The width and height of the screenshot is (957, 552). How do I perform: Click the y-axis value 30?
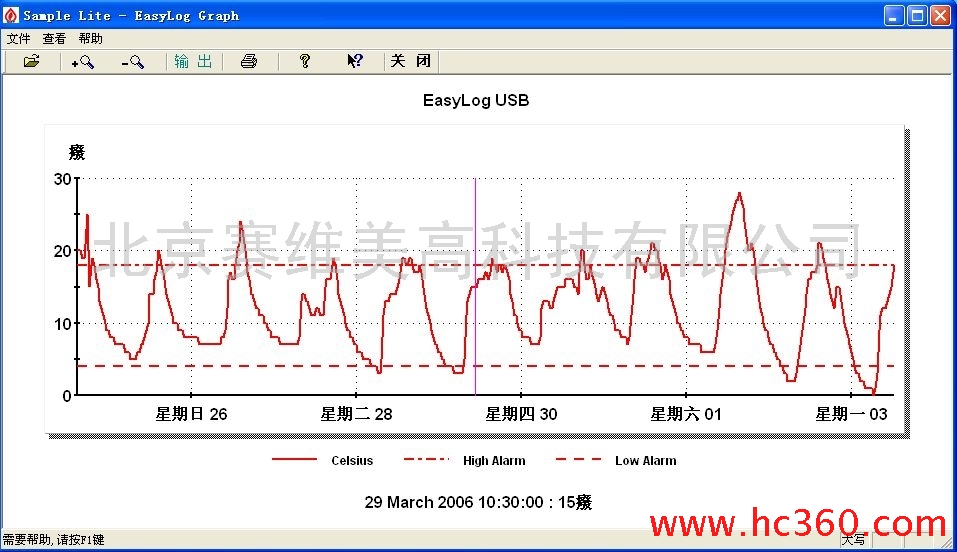[x=62, y=179]
